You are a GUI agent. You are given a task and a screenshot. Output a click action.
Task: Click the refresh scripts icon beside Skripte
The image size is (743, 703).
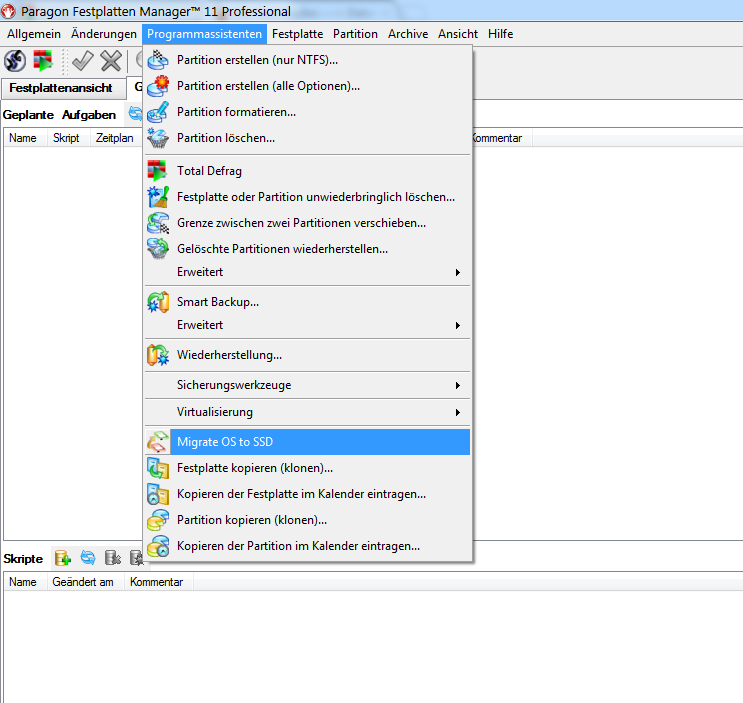[88, 558]
